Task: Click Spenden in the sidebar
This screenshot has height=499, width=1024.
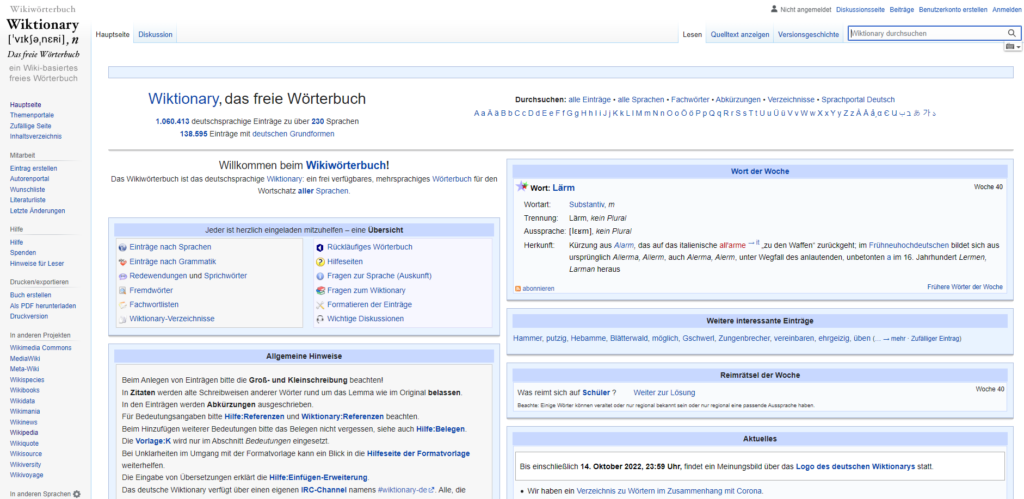Action: point(23,253)
